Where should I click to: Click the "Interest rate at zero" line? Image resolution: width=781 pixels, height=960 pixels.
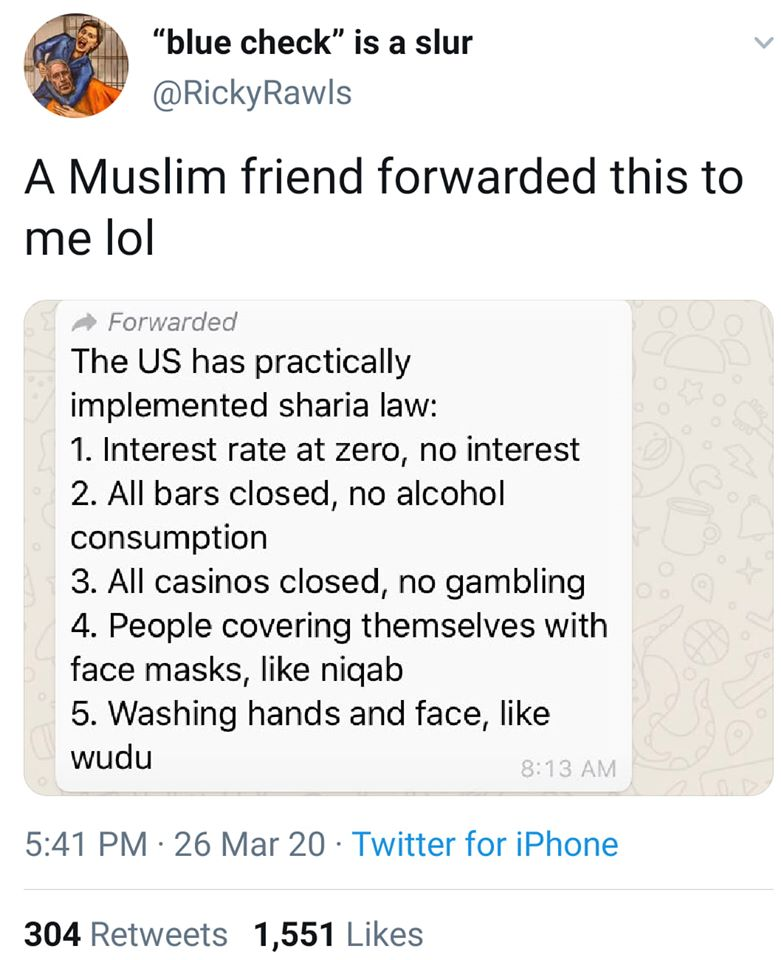[325, 449]
